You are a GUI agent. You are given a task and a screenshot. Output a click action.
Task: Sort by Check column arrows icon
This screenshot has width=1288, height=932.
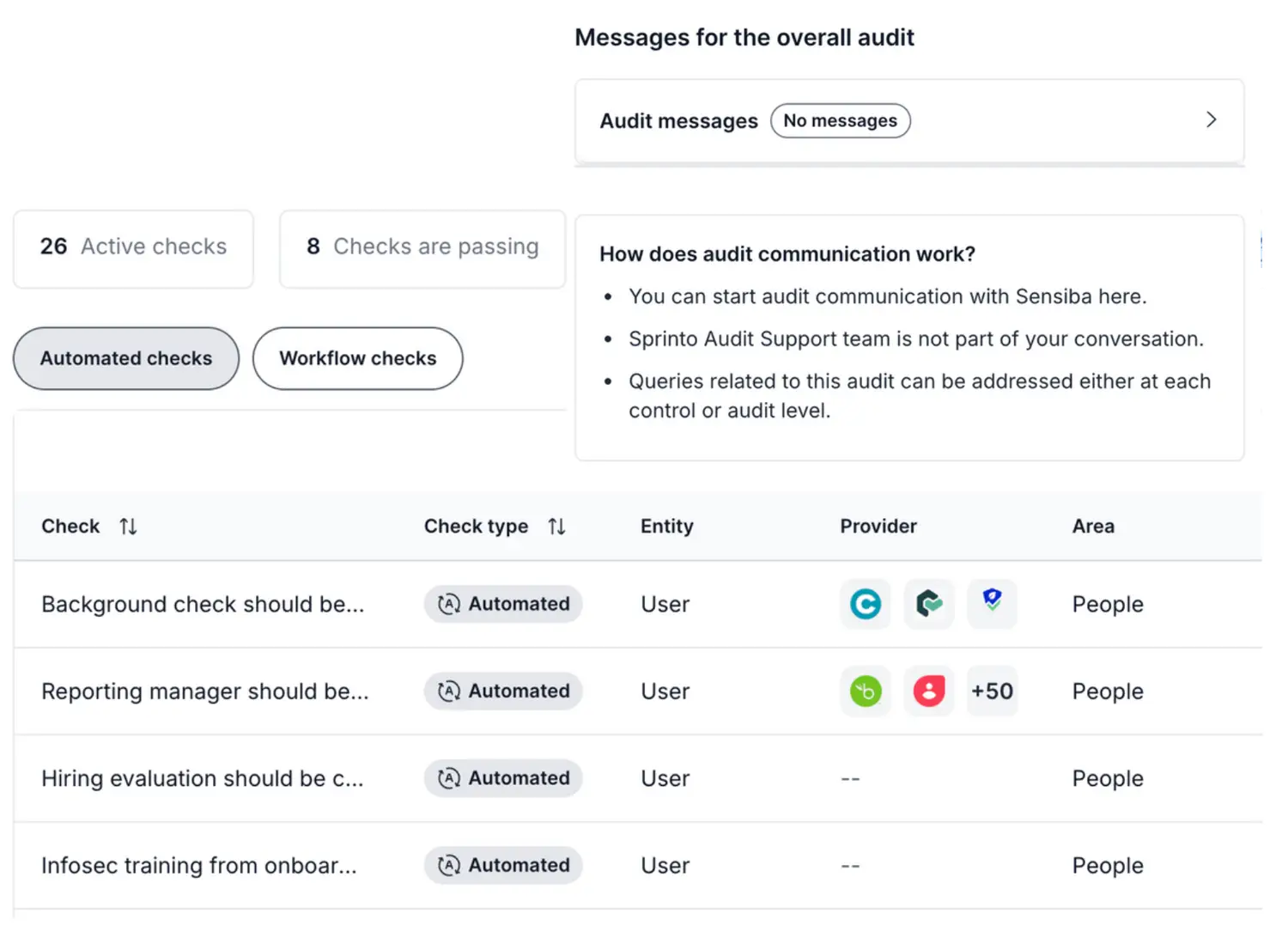(x=128, y=527)
